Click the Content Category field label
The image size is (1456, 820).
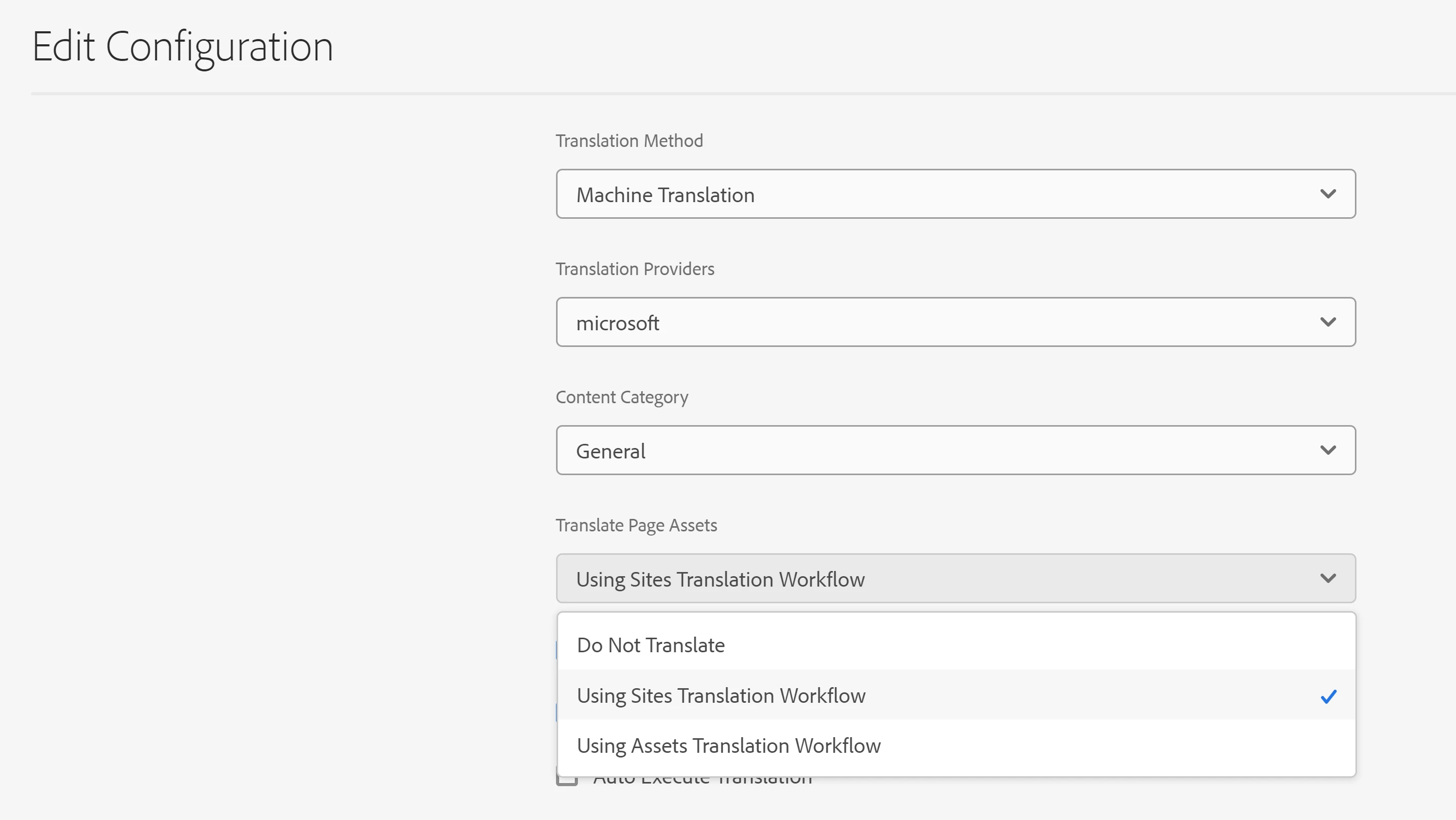coord(622,397)
